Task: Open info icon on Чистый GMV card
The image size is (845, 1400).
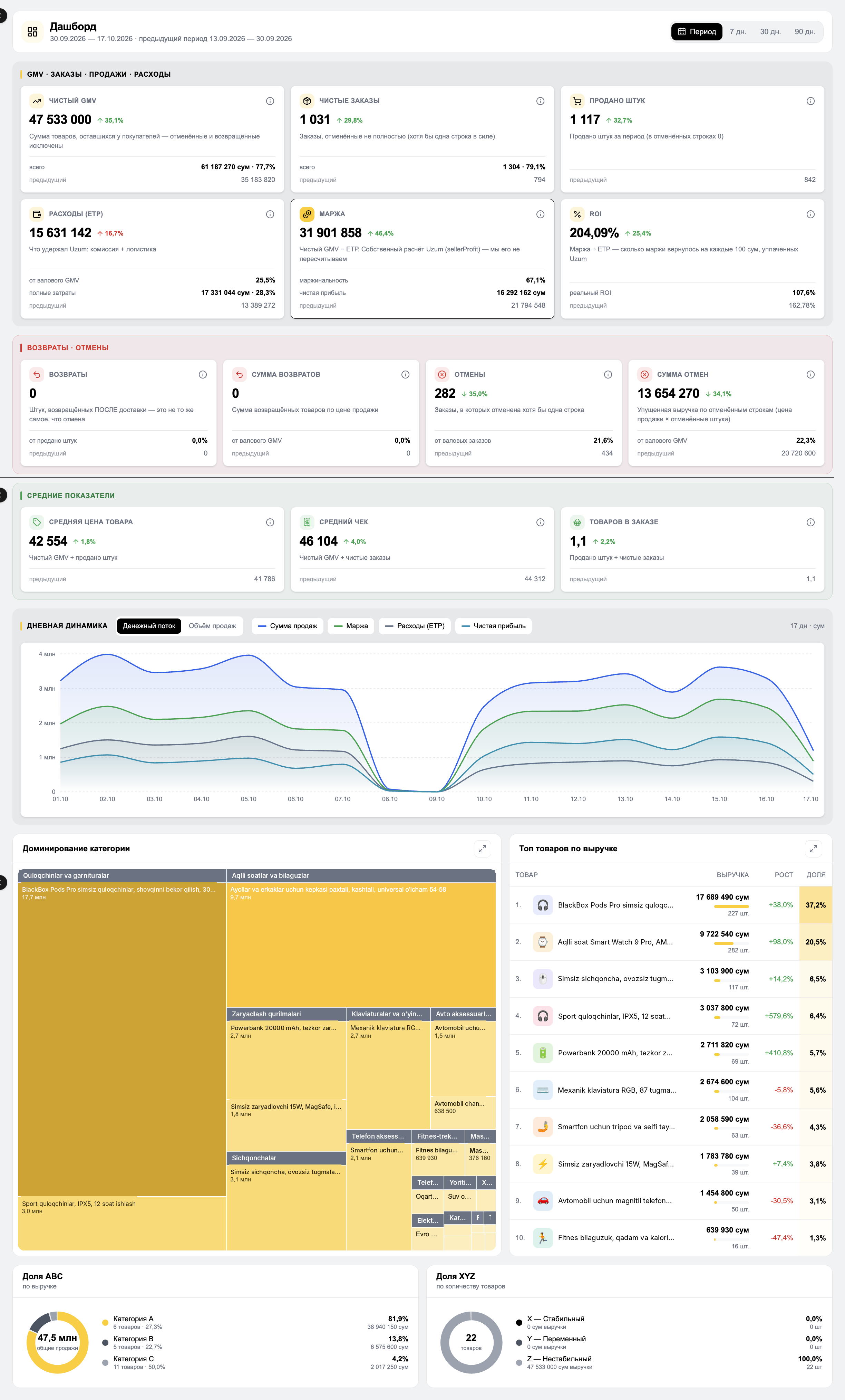Action: pyautogui.click(x=270, y=101)
